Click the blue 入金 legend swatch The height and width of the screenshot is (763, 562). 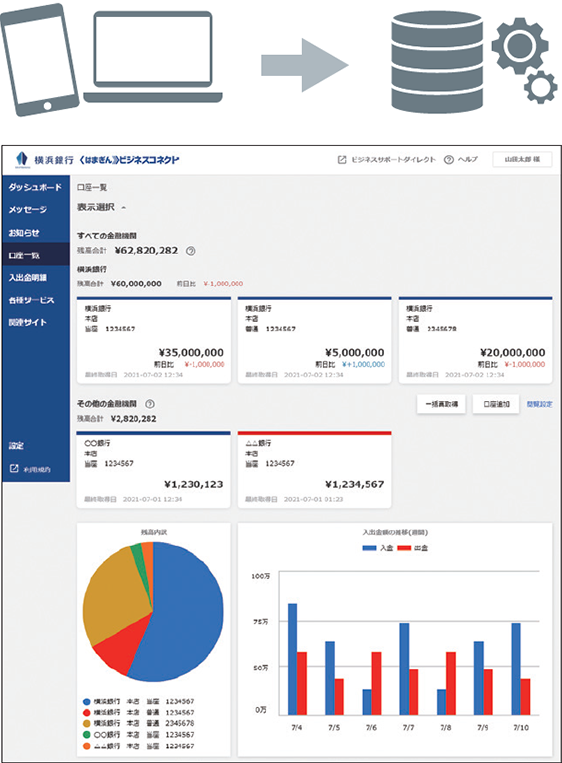point(369,548)
